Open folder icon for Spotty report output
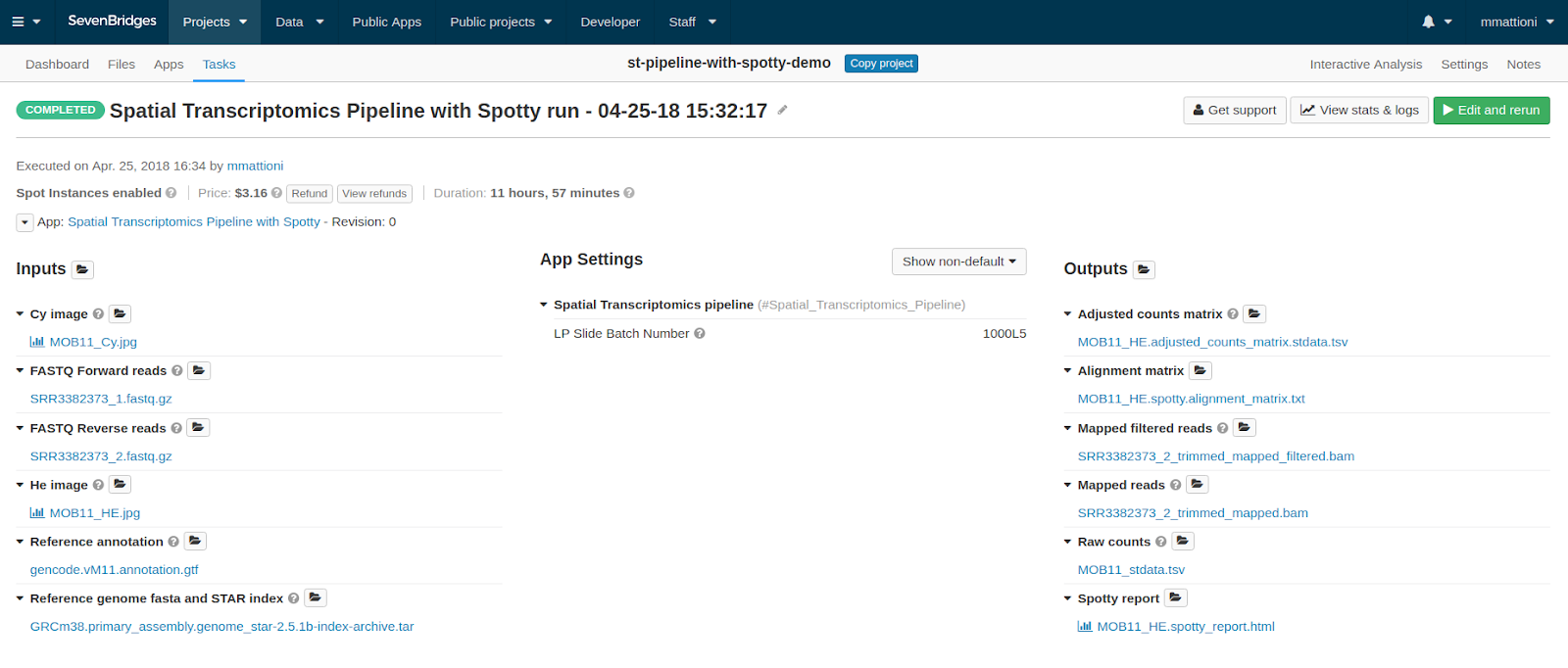Image resolution: width=1568 pixels, height=668 pixels. click(x=1176, y=597)
